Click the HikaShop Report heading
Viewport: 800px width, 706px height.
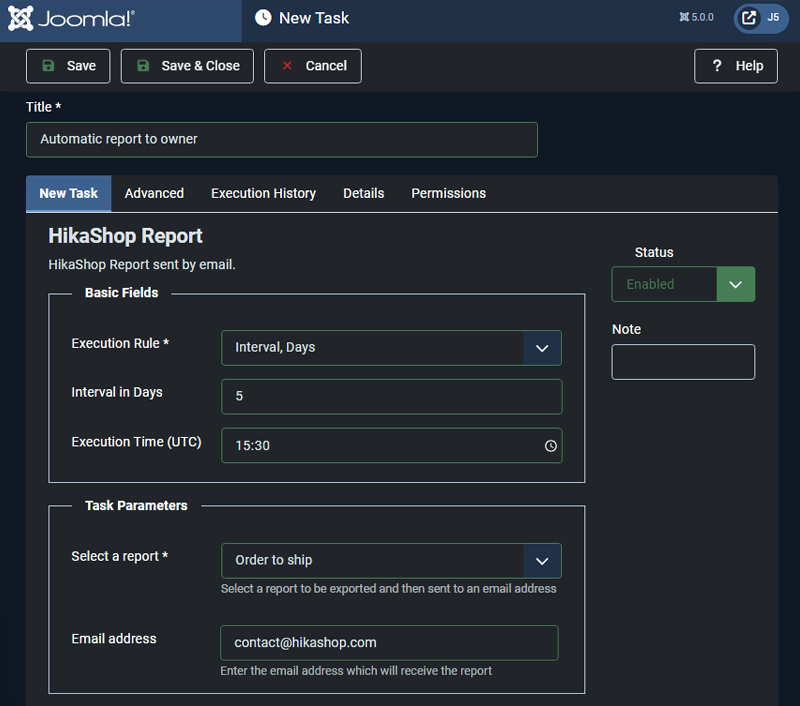coord(125,236)
